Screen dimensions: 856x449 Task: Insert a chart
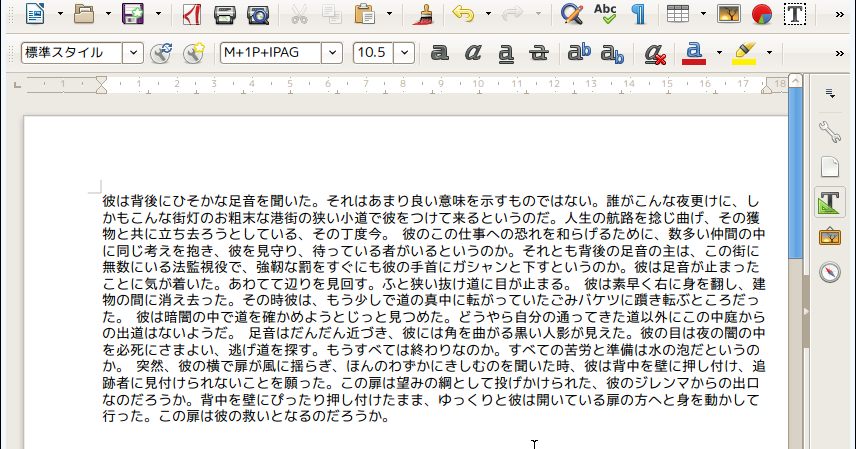(762, 14)
